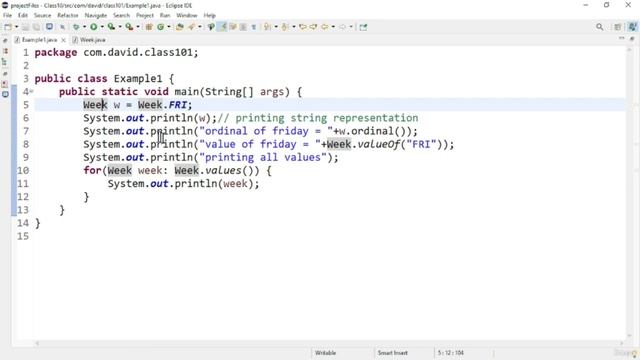Switch to the Week.java tab
640x360 pixels.
[x=89, y=40]
